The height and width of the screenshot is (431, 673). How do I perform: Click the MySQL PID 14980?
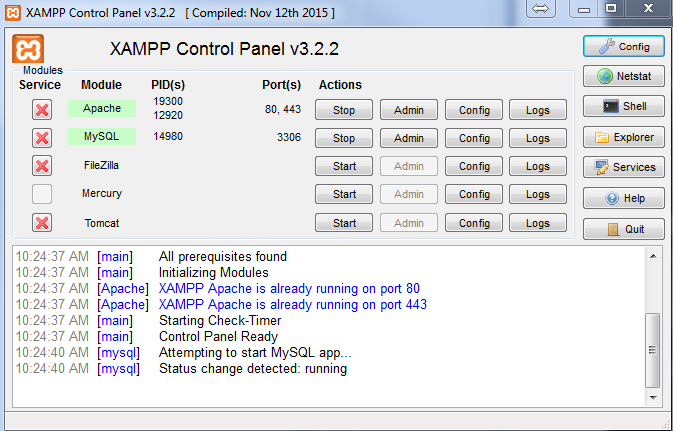168,137
